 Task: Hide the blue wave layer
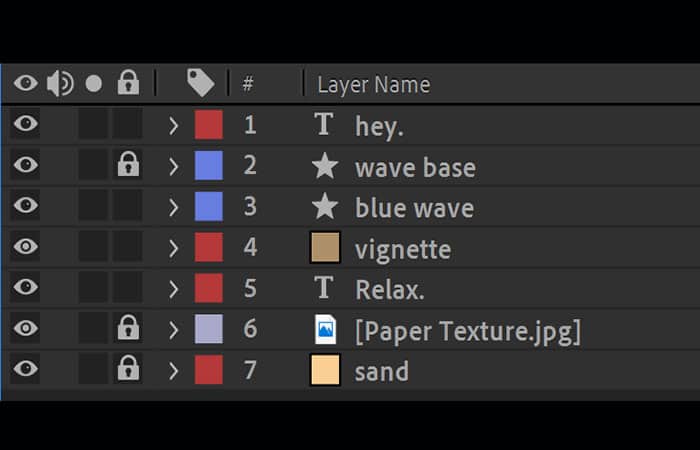25,205
